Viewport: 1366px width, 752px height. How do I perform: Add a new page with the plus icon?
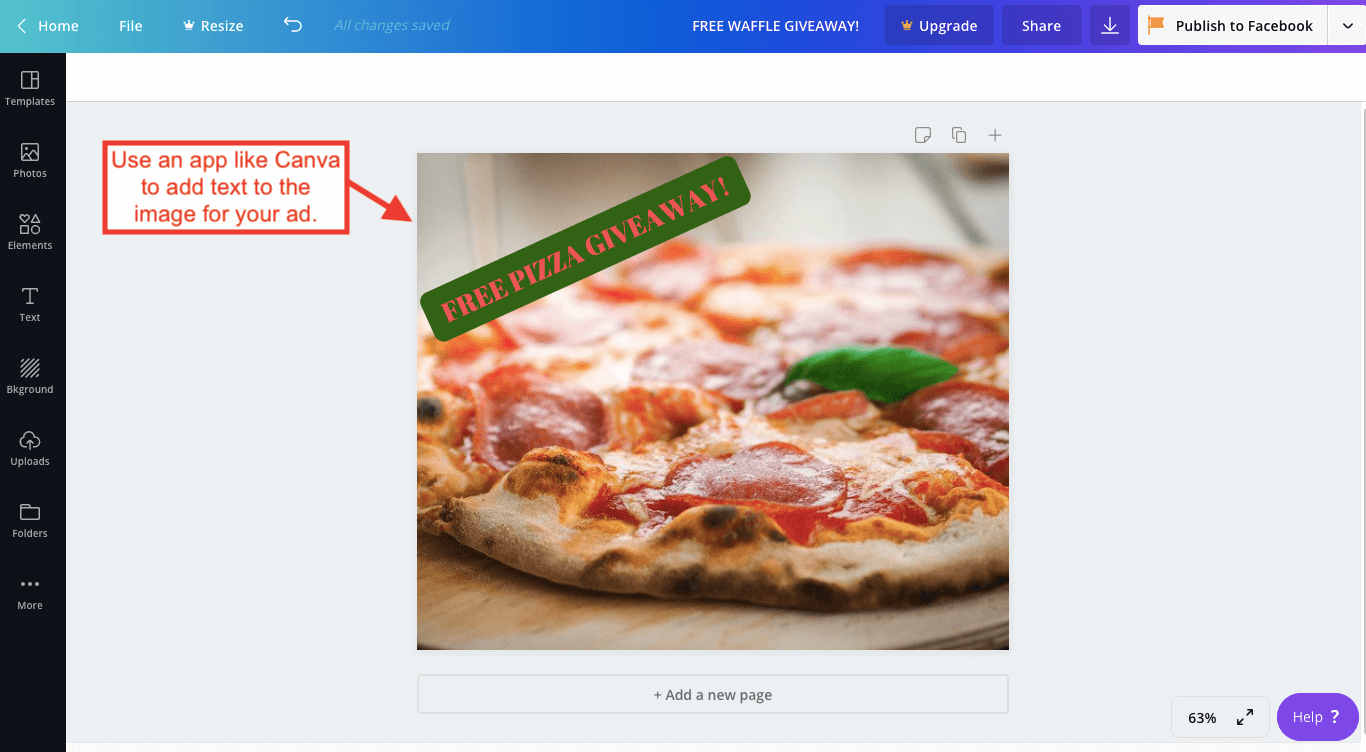click(994, 134)
